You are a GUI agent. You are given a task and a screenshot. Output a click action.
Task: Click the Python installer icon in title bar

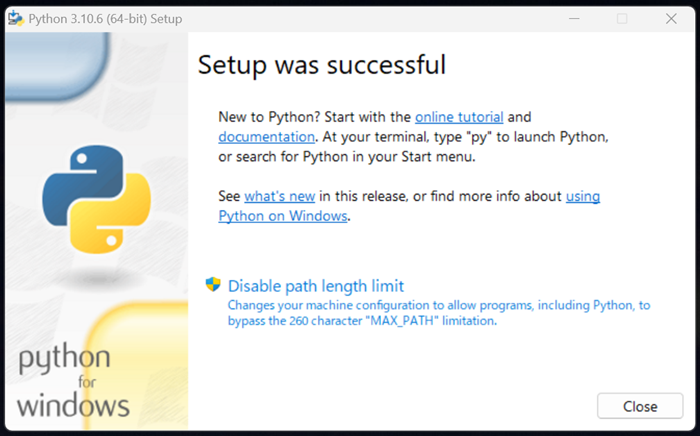click(x=16, y=19)
